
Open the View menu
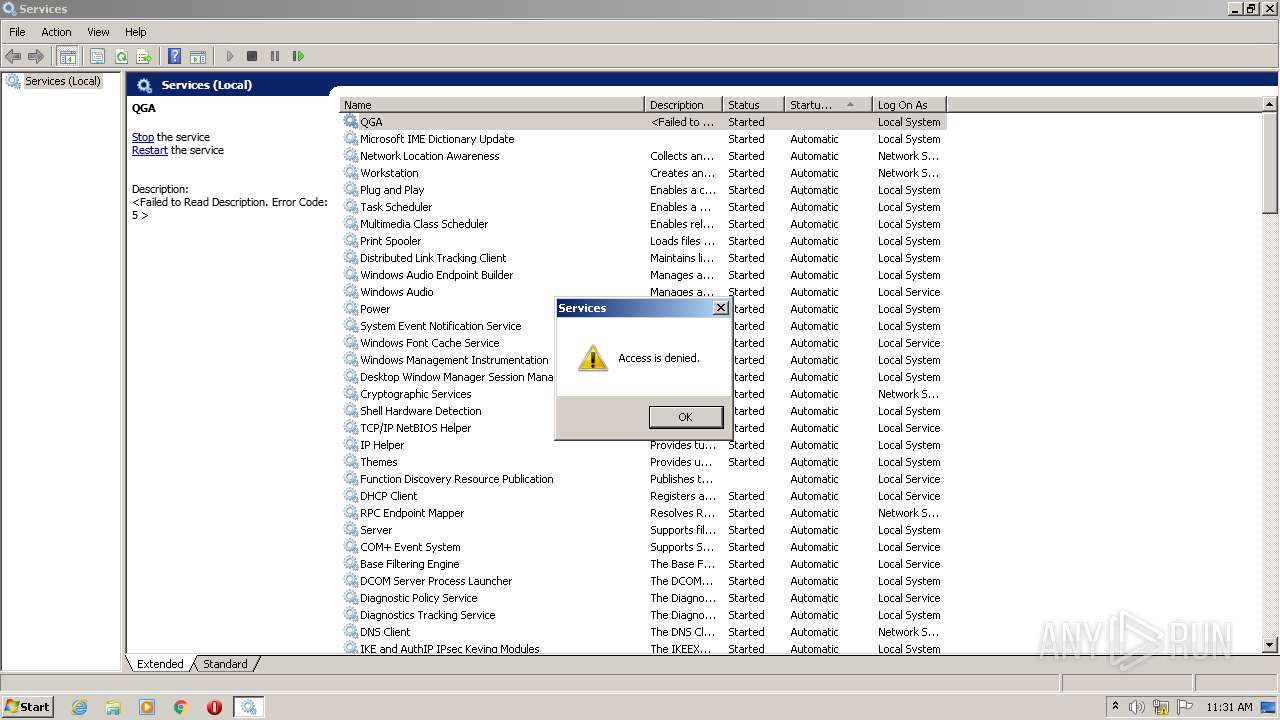pyautogui.click(x=98, y=32)
